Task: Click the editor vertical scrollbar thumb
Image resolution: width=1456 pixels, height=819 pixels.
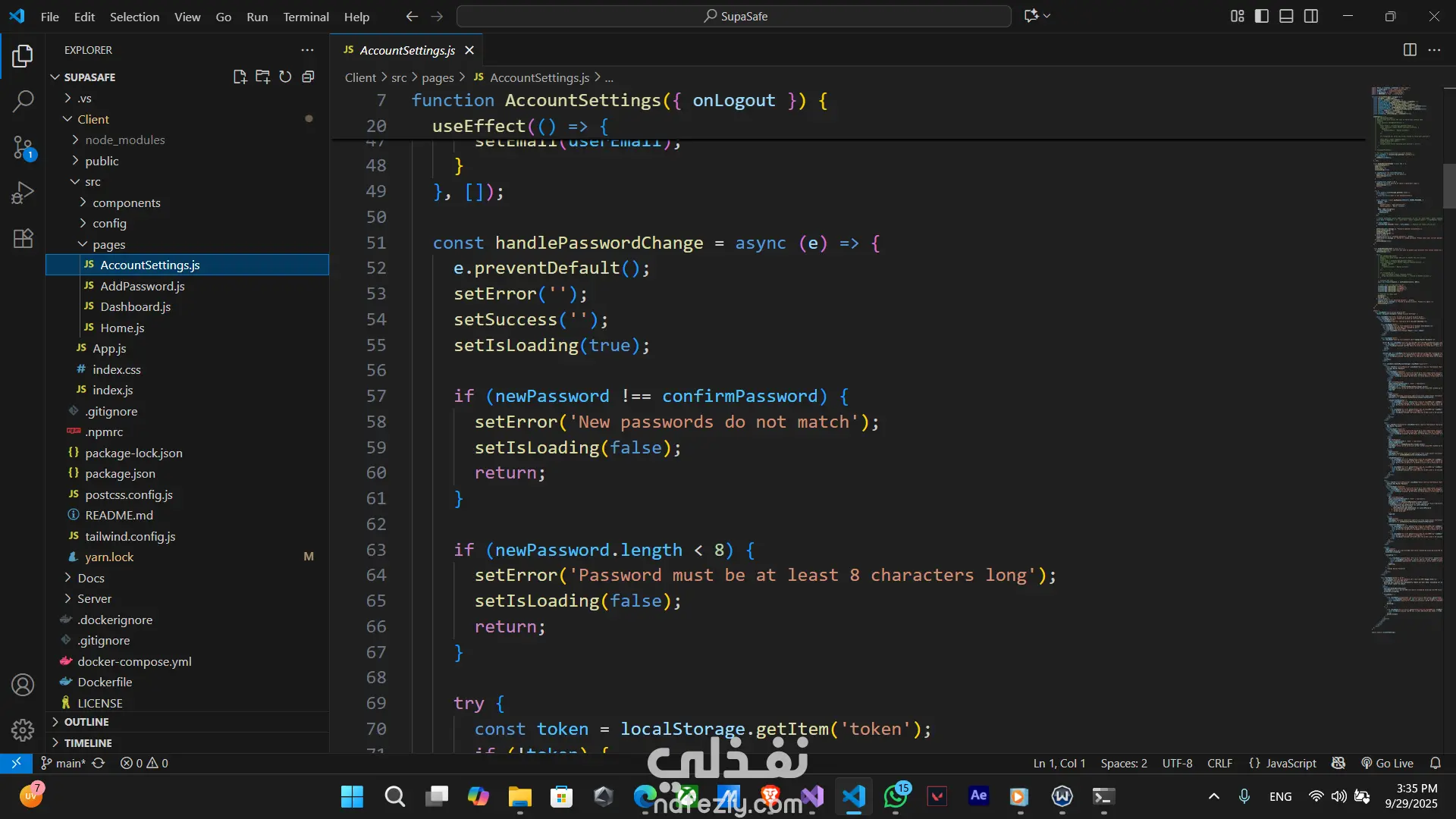Action: coord(1449,186)
